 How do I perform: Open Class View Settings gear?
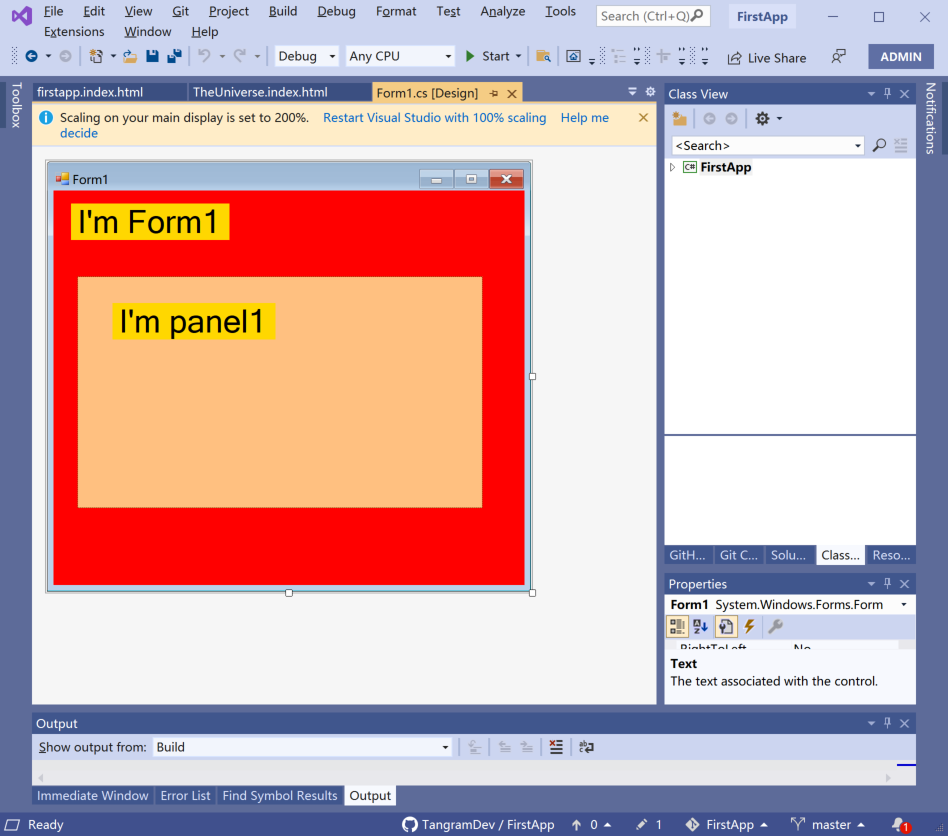(x=762, y=118)
